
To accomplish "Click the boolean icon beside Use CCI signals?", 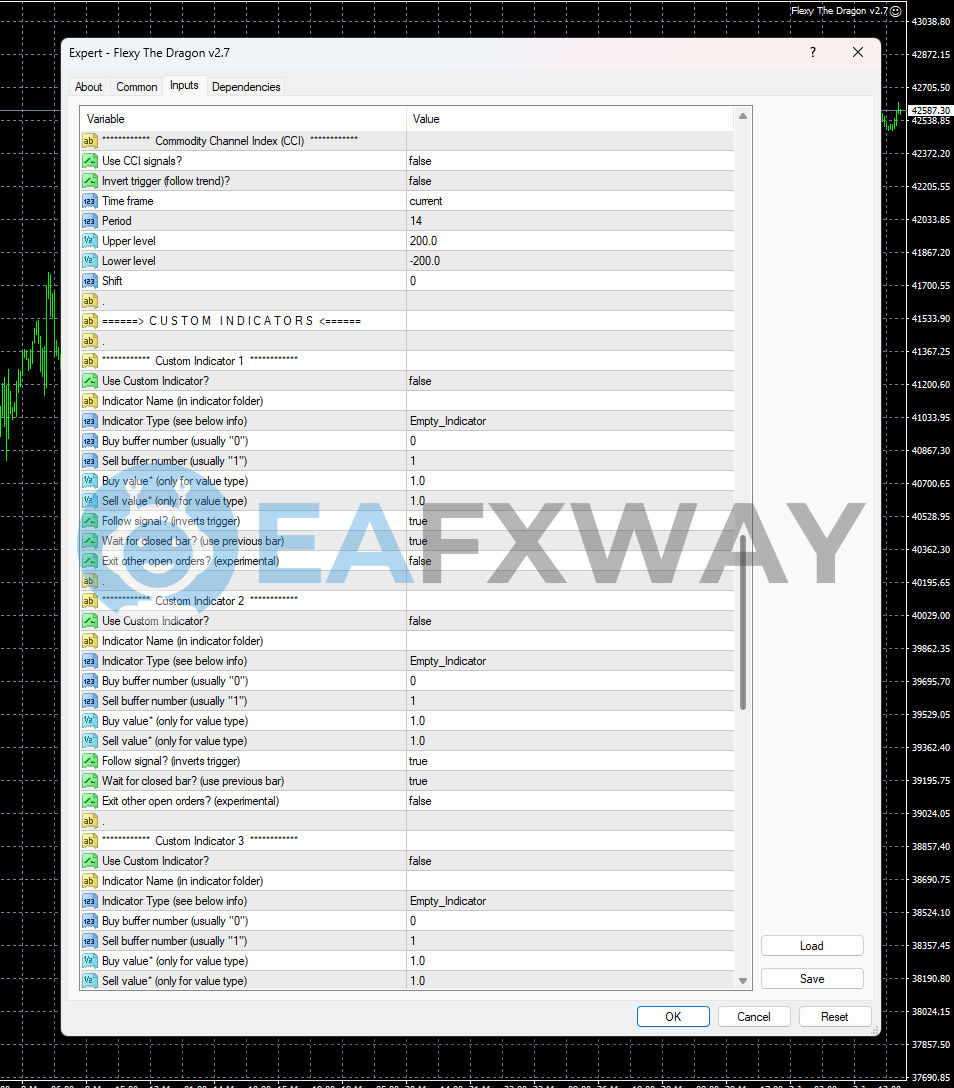I will [89, 161].
